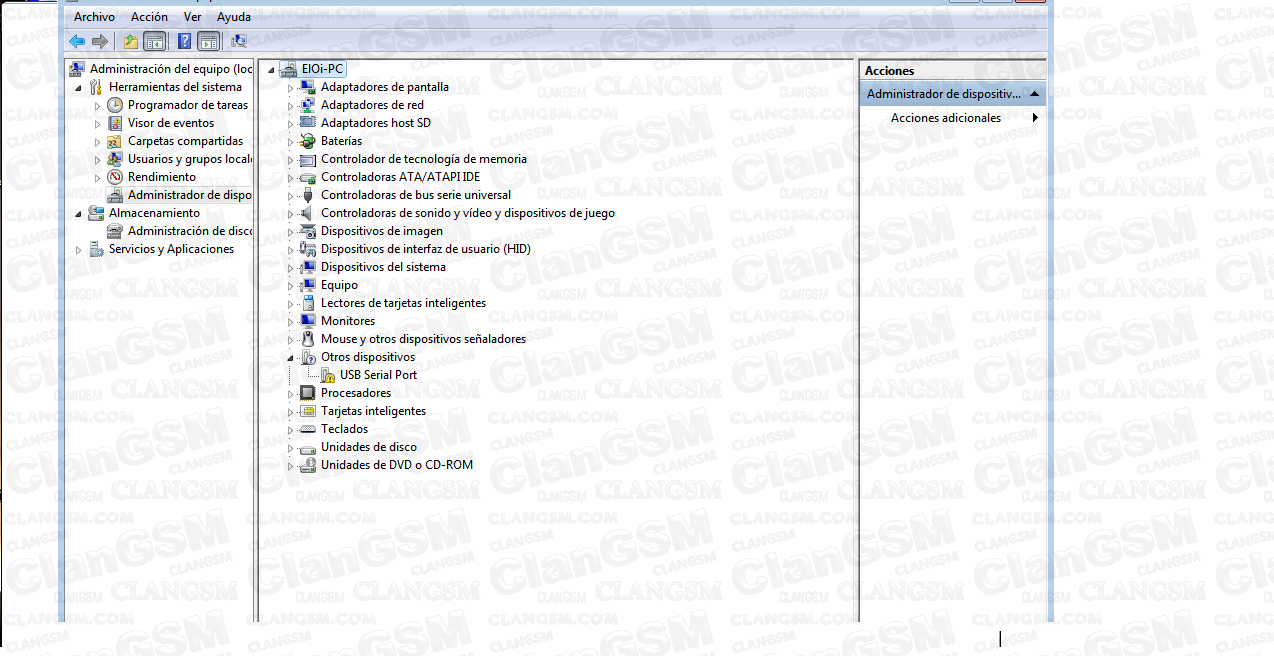The image size is (1274, 656).
Task: Select the Equipo category label
Action: pos(339,285)
